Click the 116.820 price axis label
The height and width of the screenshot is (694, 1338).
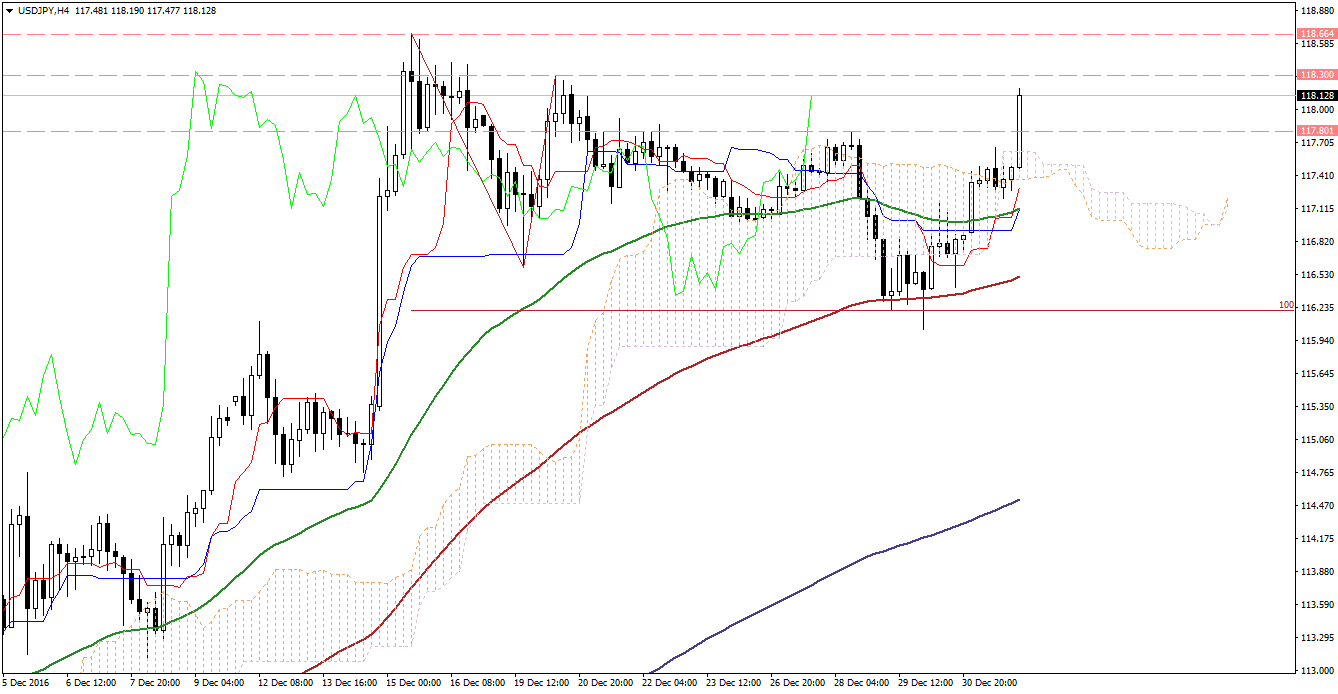1318,242
